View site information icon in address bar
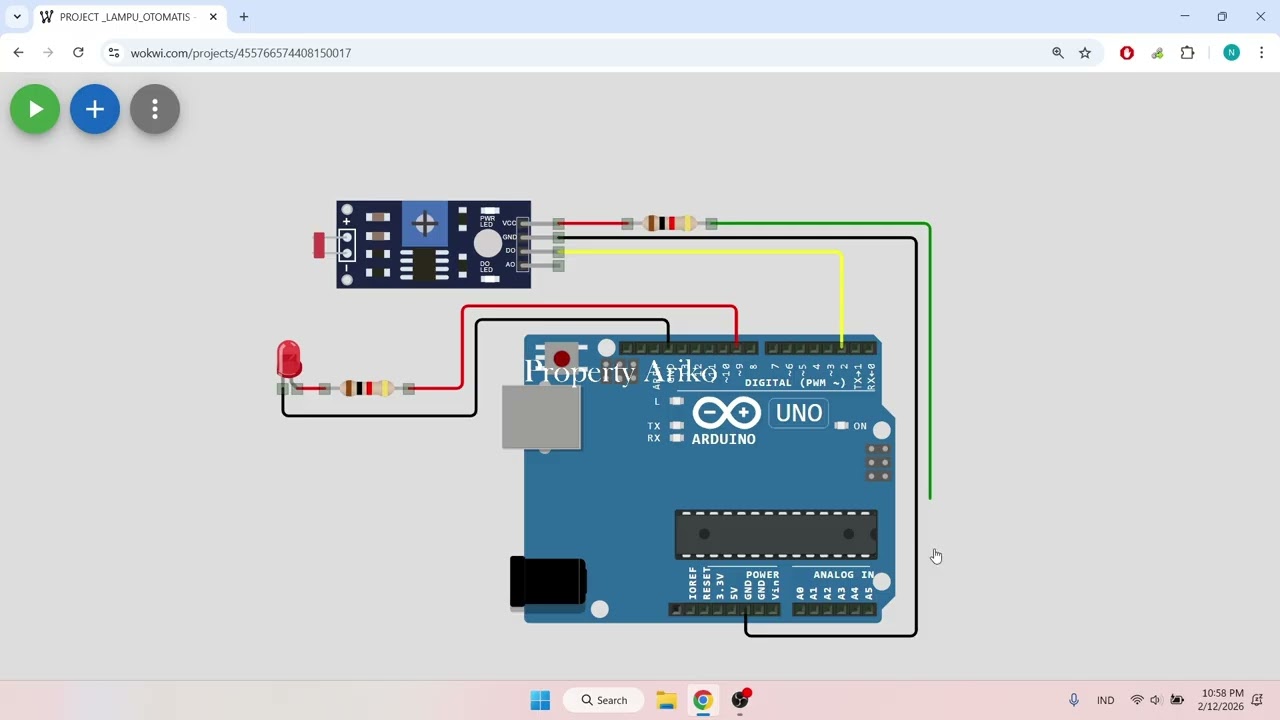 tap(113, 53)
